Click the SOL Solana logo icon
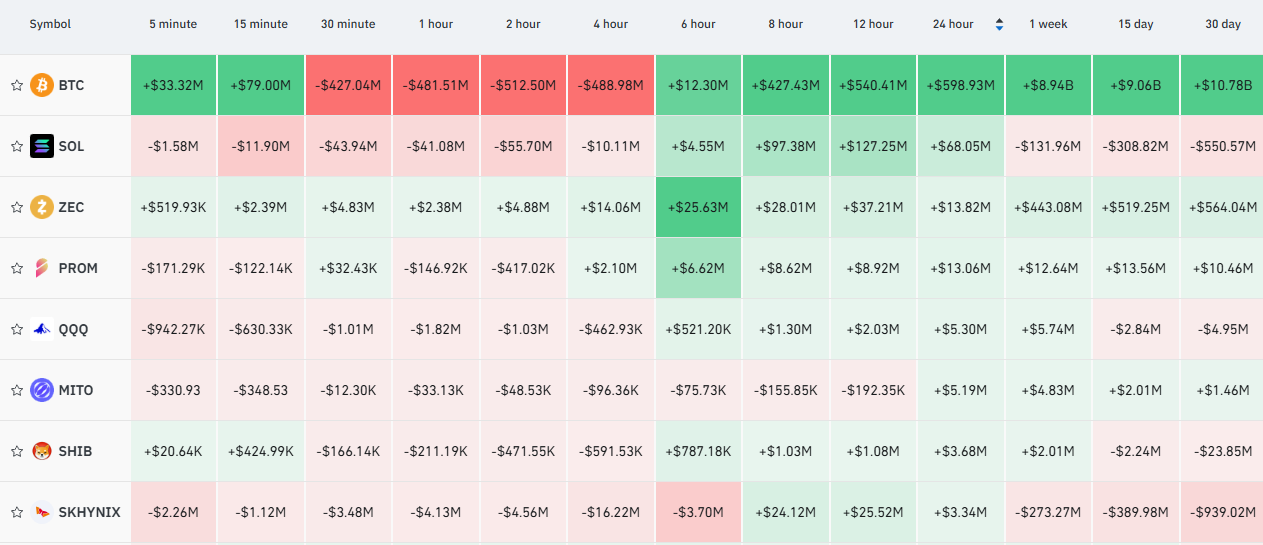1263x545 pixels. point(42,146)
